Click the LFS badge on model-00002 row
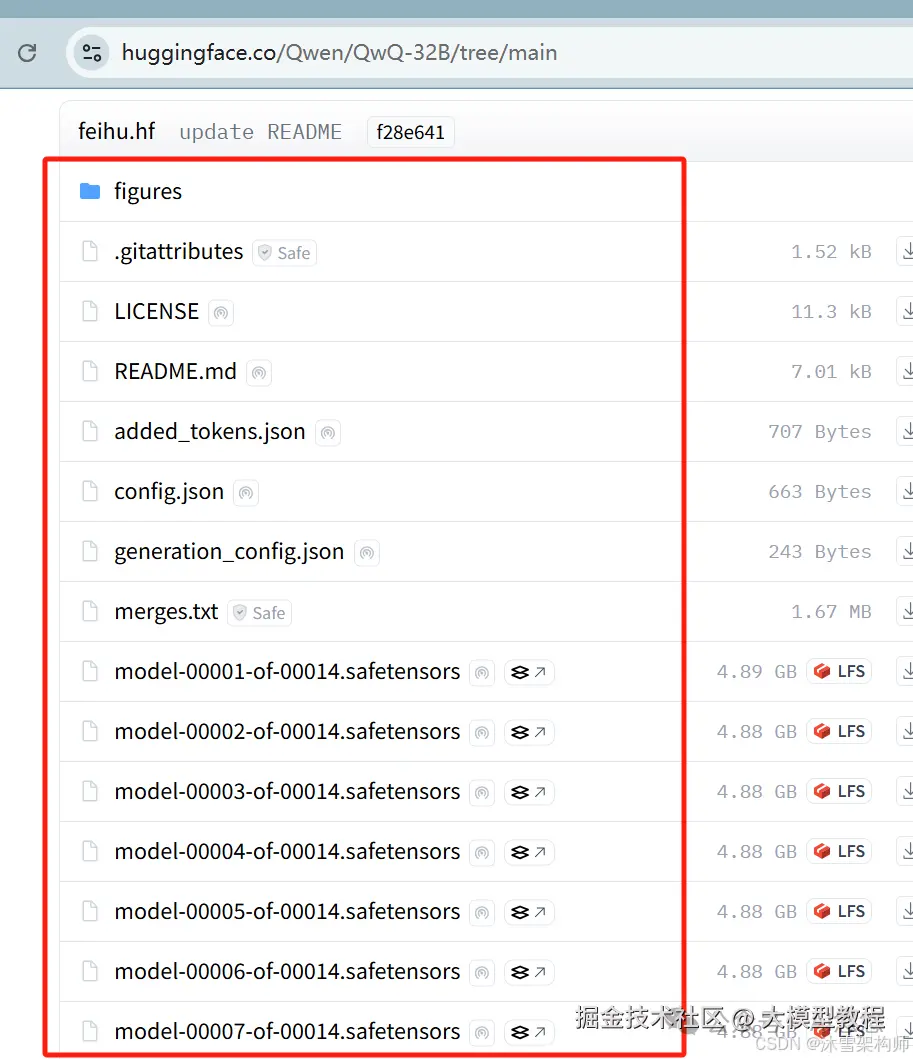The height and width of the screenshot is (1059, 913). click(x=839, y=731)
